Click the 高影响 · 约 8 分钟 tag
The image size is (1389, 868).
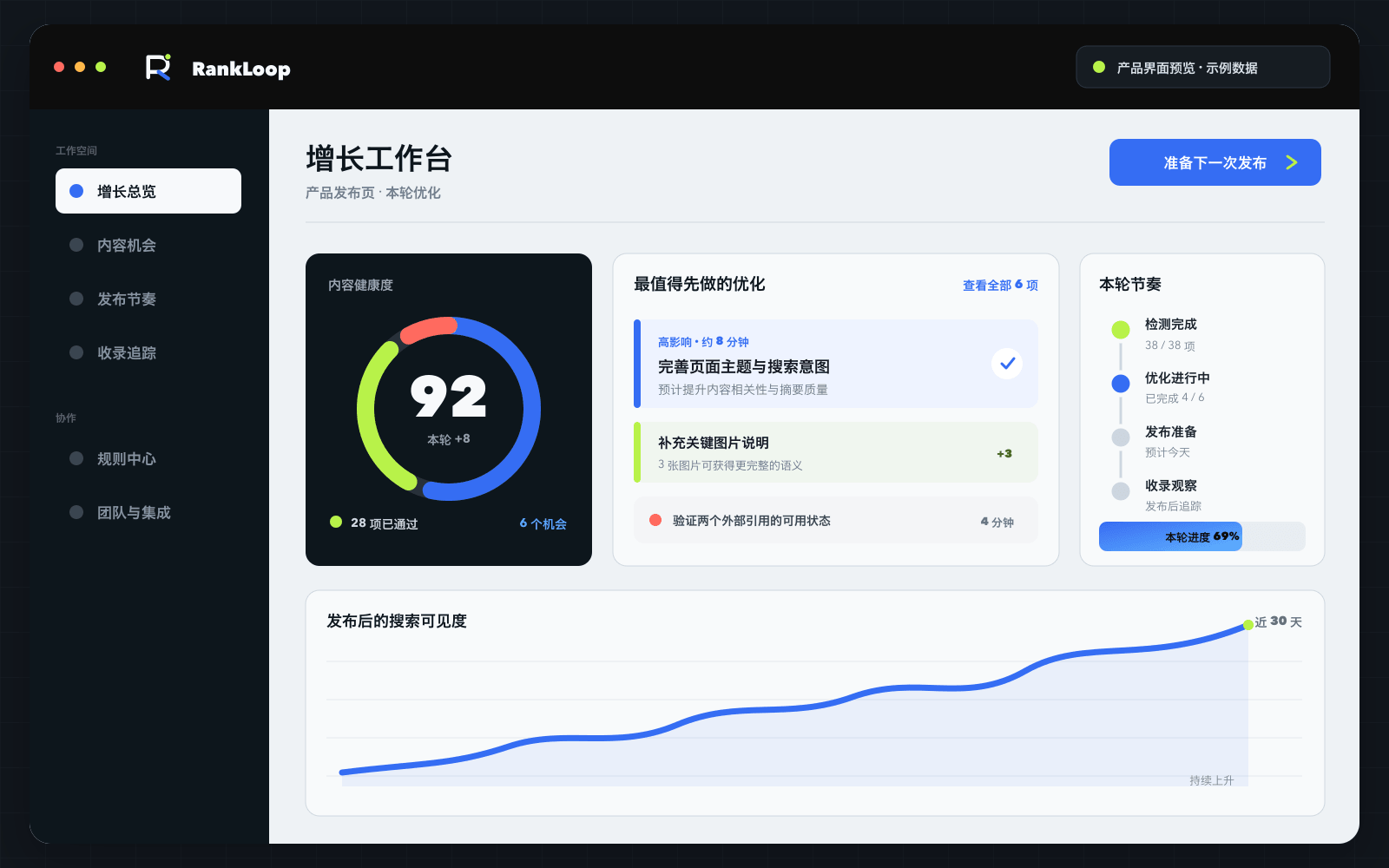[x=703, y=342]
